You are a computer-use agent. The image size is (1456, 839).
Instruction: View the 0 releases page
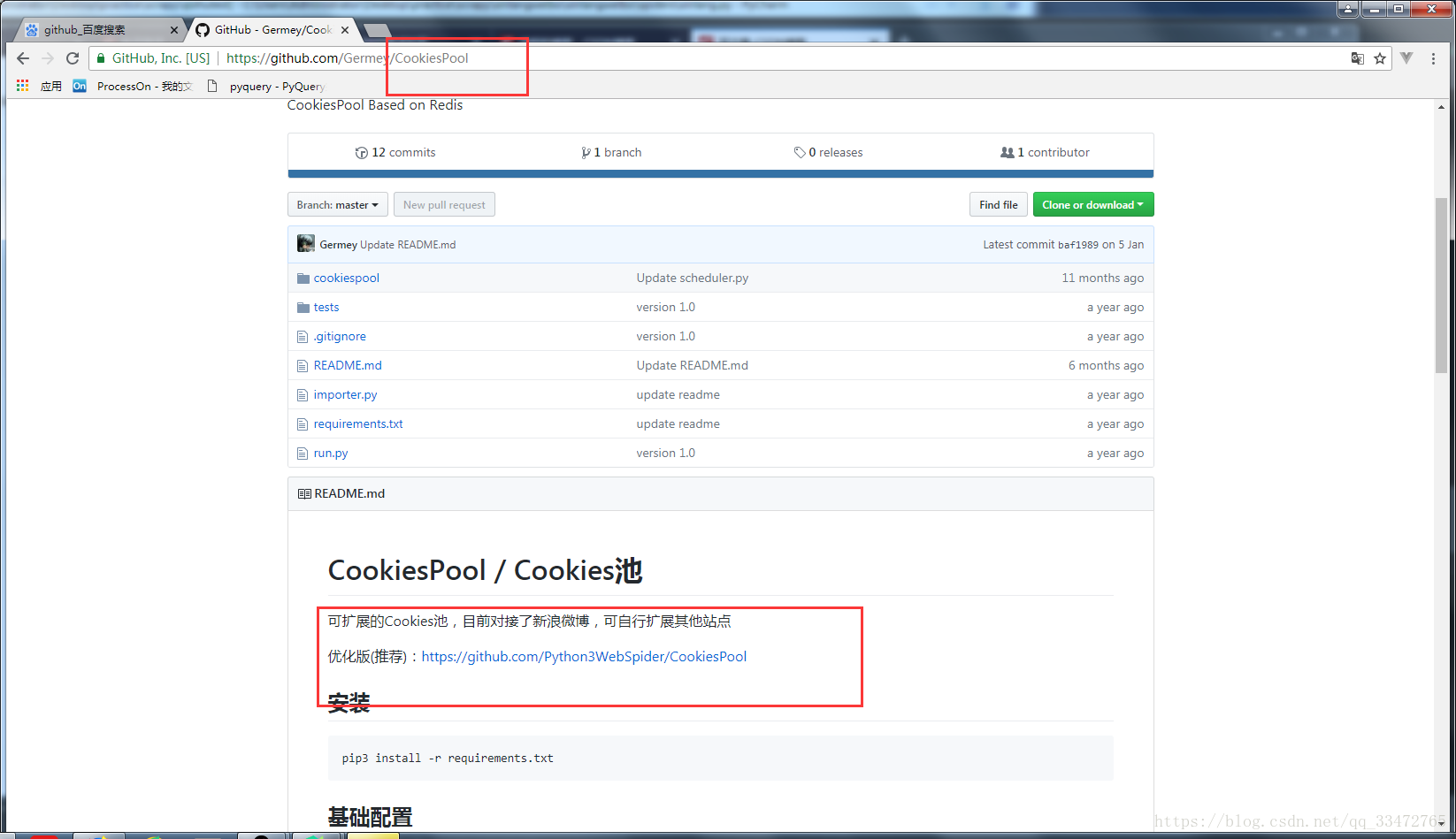coord(828,152)
